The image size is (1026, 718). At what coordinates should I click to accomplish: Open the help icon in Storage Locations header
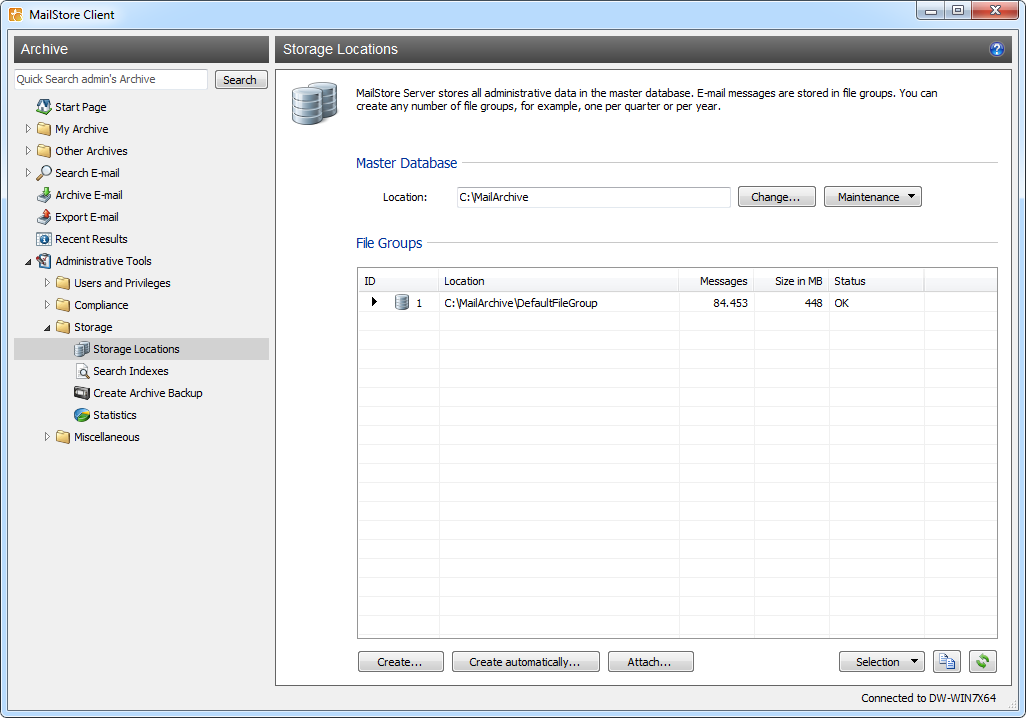point(997,49)
